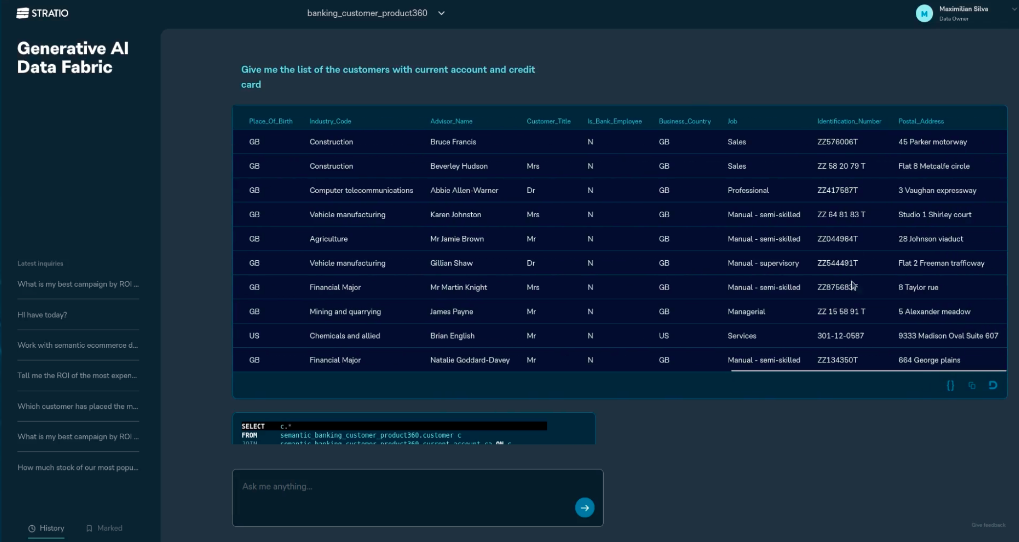
Task: Open 'Which customer has placed the m...' inquiry
Action: coord(78,406)
